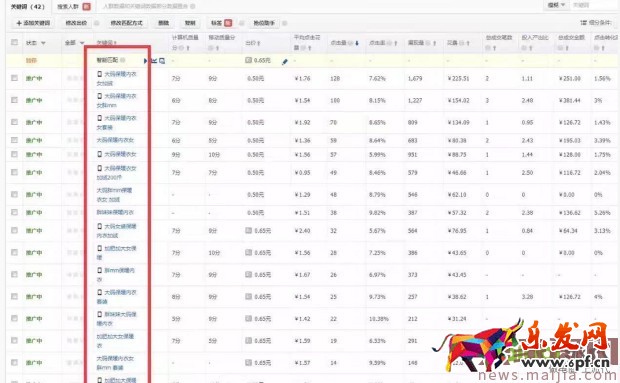Open keyword link in ¥62.10 row
620x383 pixels.
[x=114, y=195]
